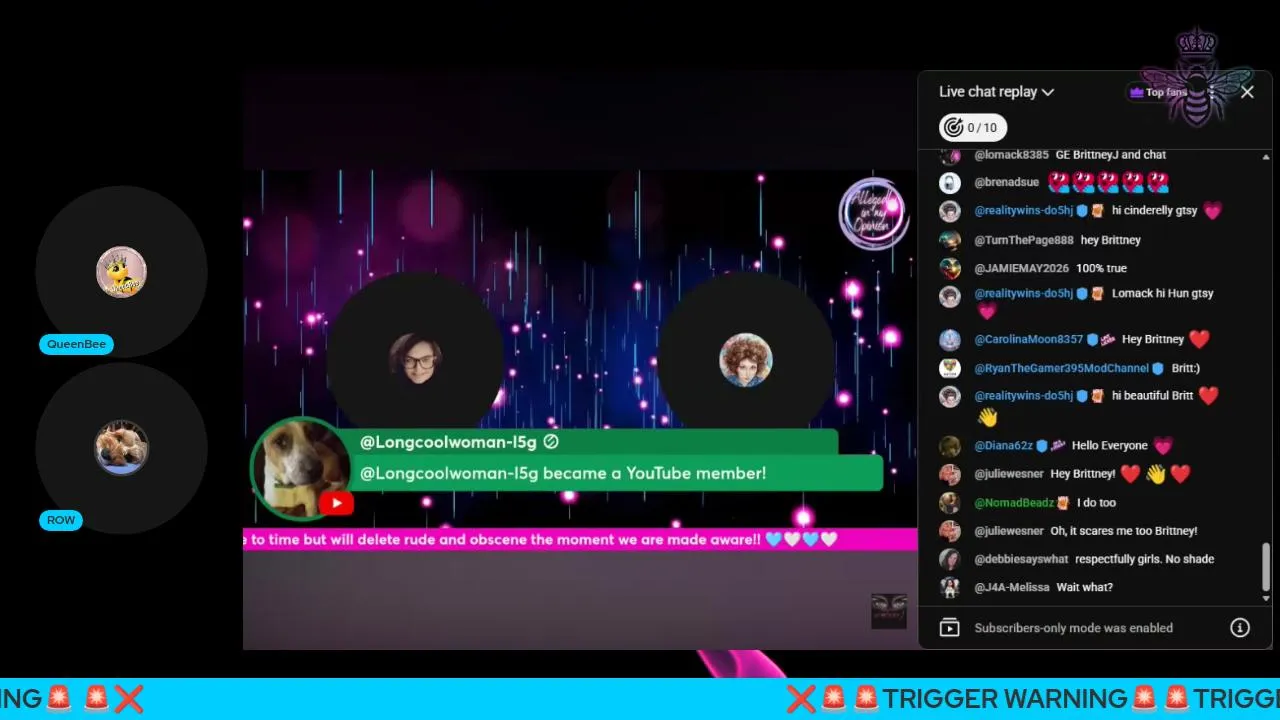Click @NomadBeadz's avatar
Image resolution: width=1280 pixels, height=720 pixels.
pos(949,503)
